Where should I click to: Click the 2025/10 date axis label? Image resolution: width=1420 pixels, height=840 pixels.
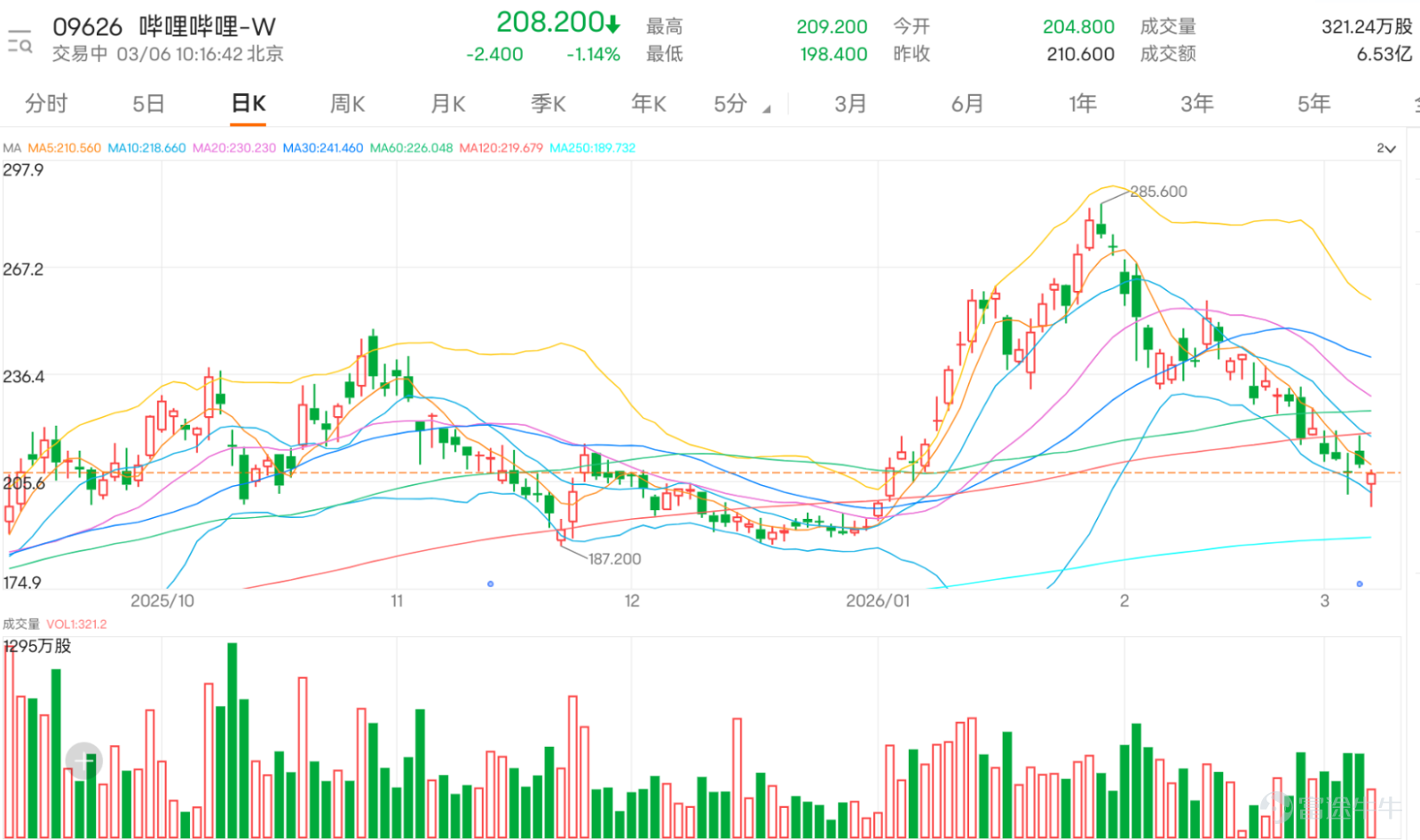162,601
